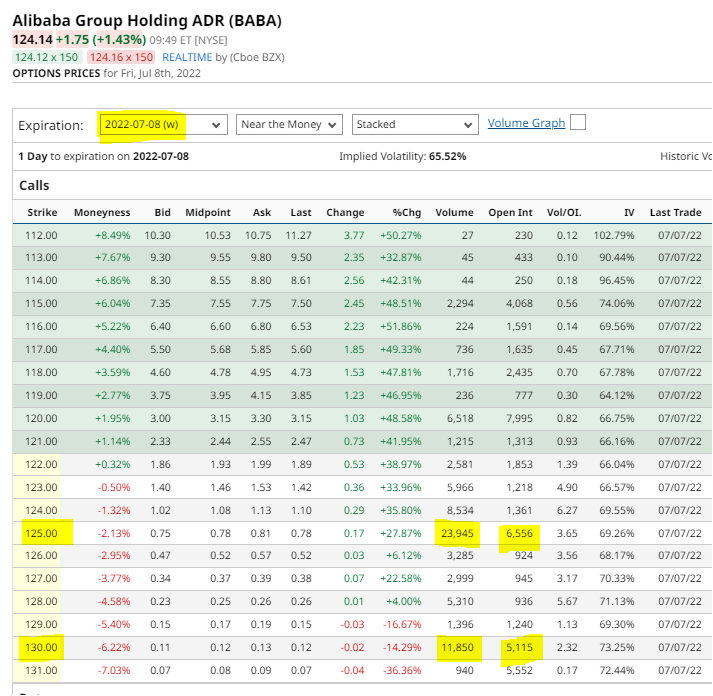
Task: Sort by the %Chg column header
Action: (x=407, y=212)
